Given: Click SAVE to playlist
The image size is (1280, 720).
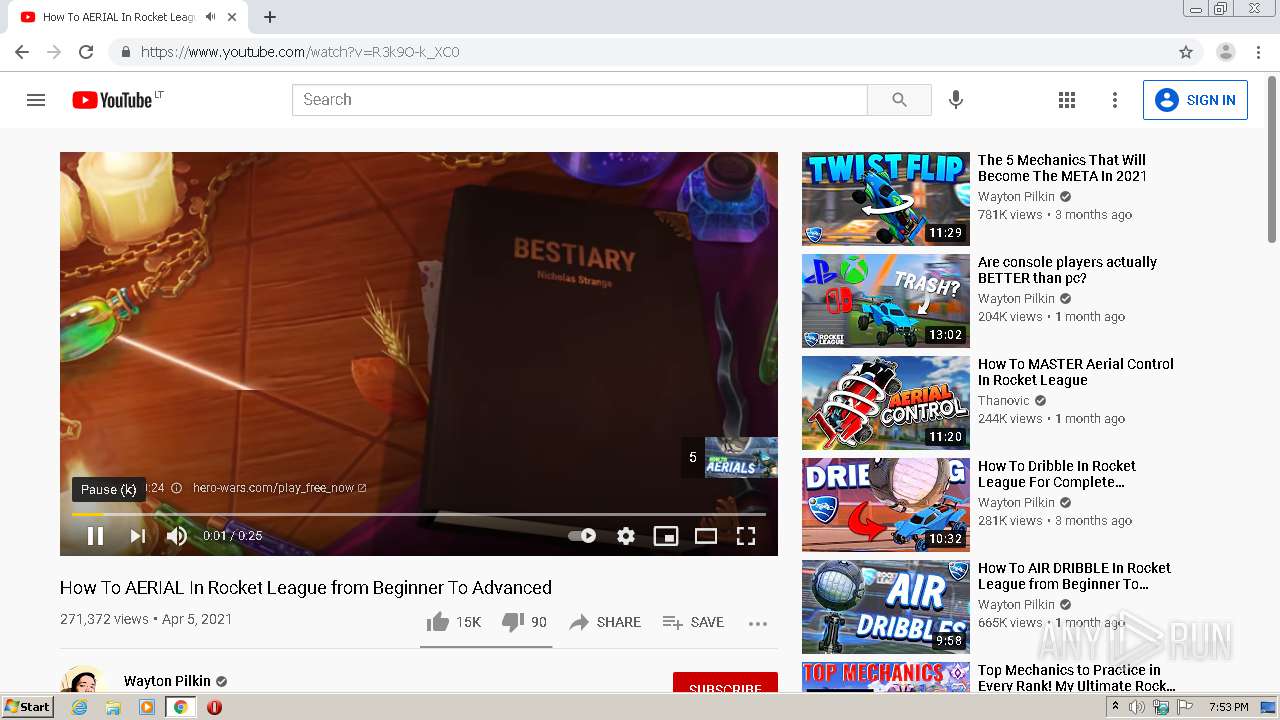Looking at the screenshot, I should [x=693, y=622].
